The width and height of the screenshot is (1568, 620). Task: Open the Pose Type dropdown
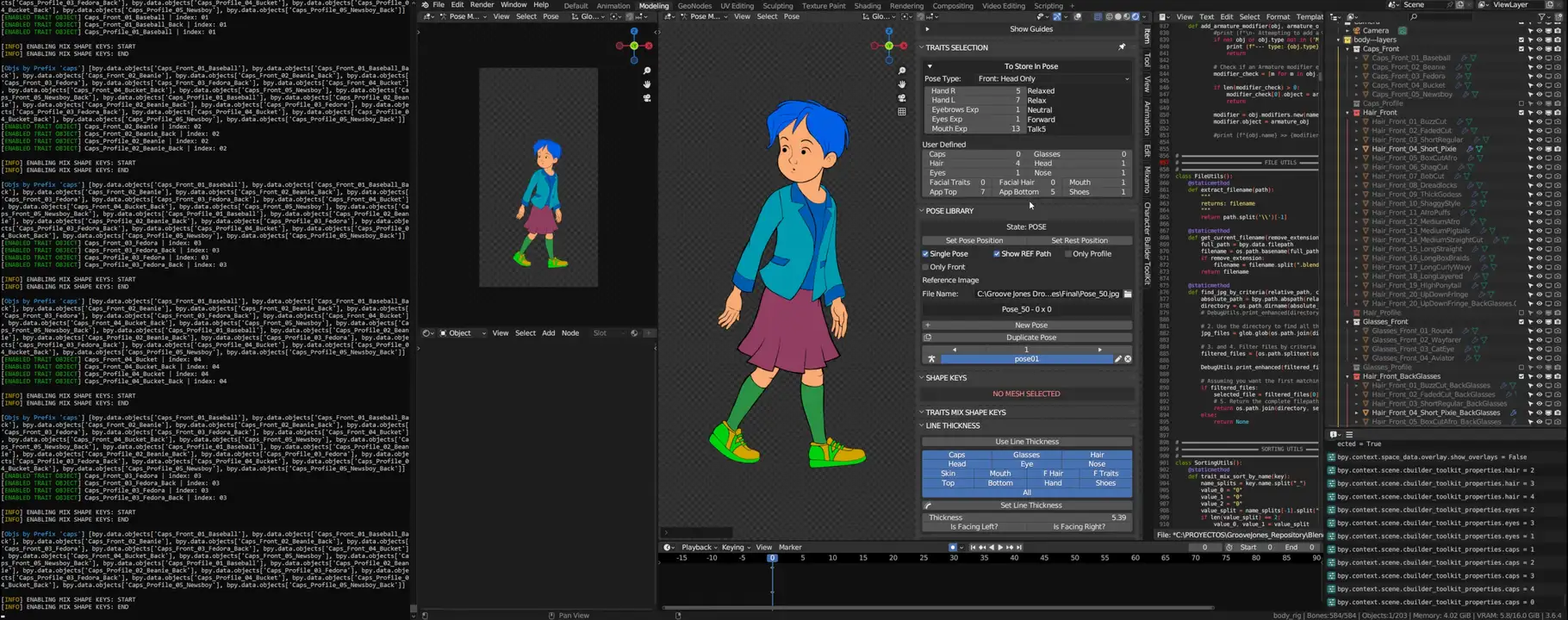(x=1053, y=78)
